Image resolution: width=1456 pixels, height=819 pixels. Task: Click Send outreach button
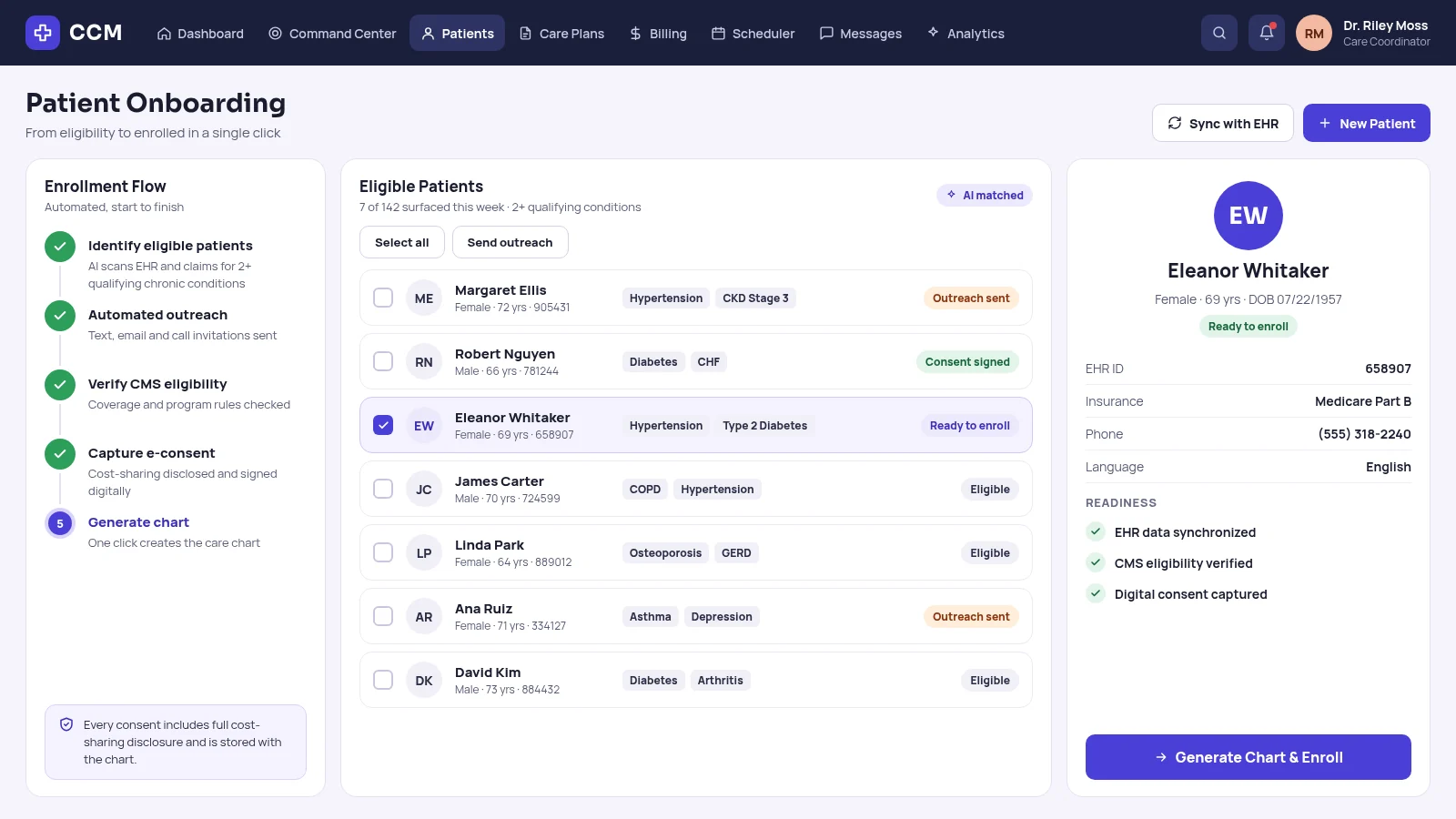pyautogui.click(x=511, y=242)
